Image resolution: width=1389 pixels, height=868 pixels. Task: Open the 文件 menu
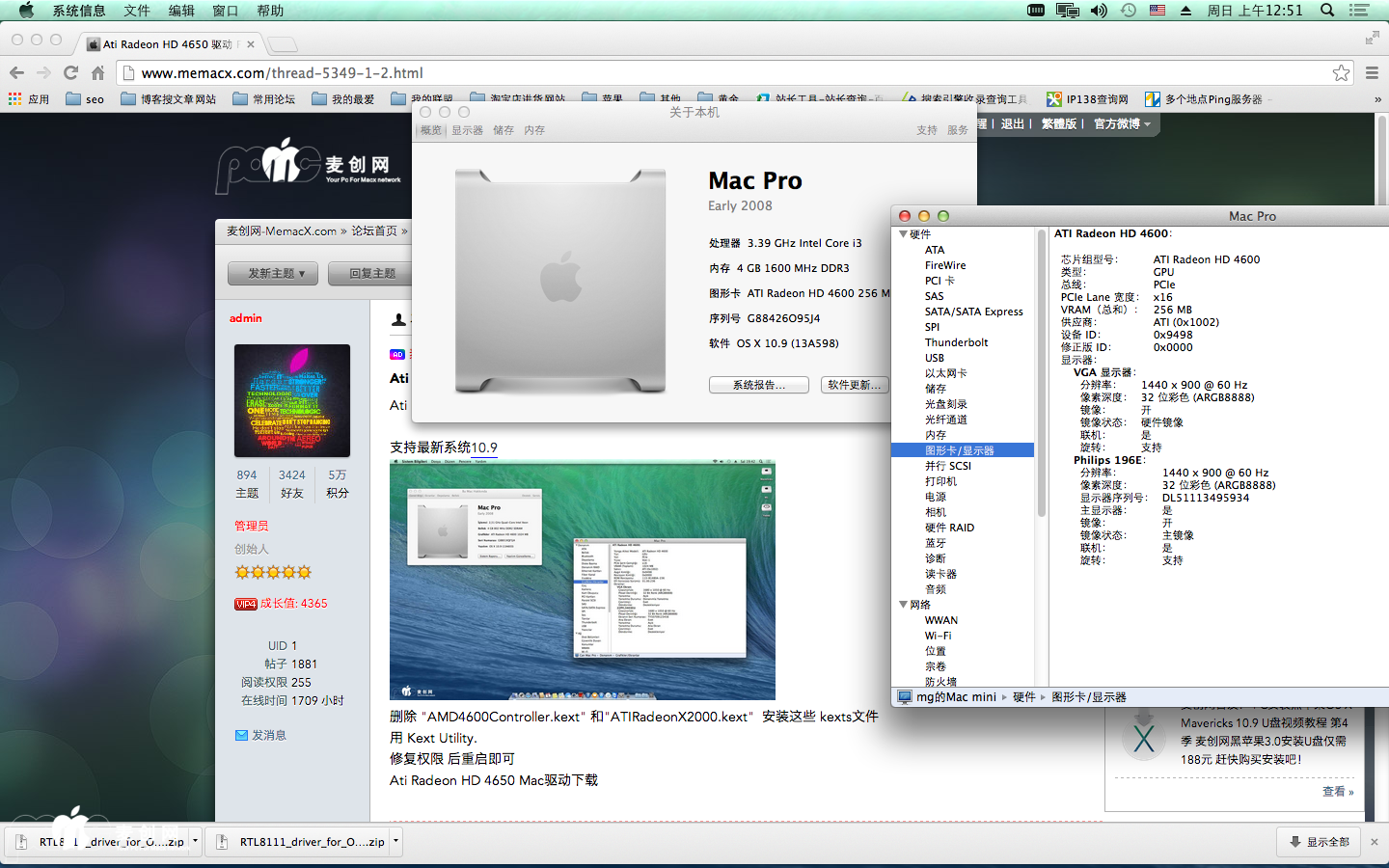pos(137,11)
